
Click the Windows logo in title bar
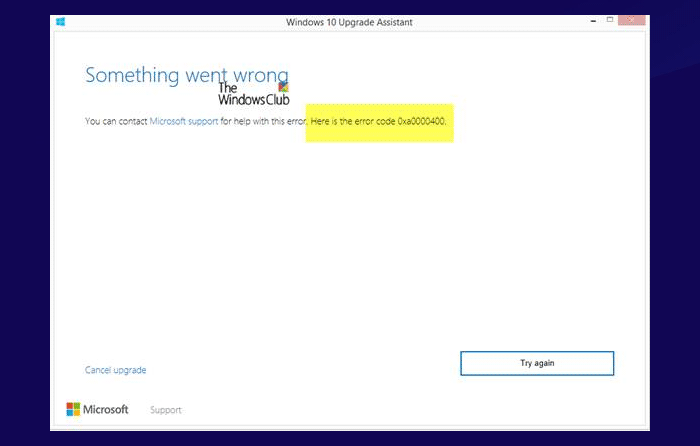[x=61, y=21]
